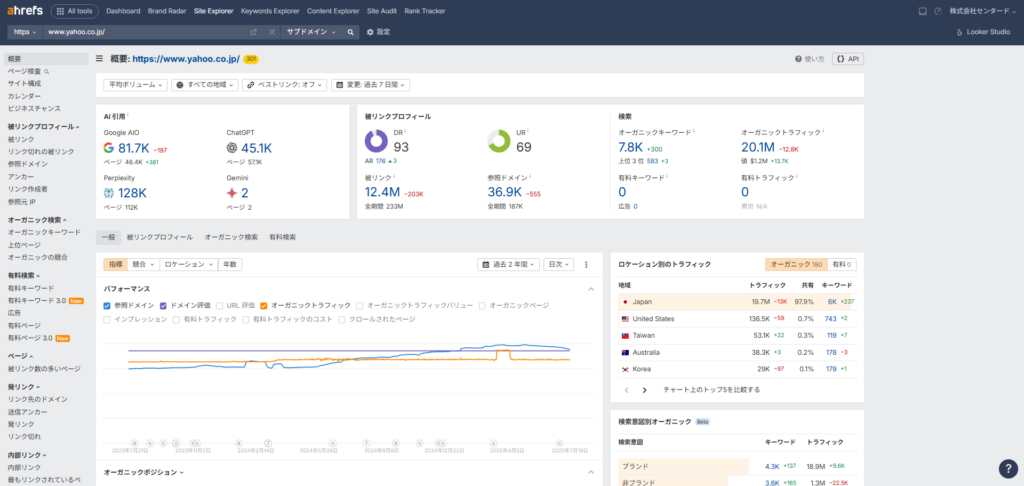Uncheck 参照ドメイン checkbox
Viewport: 1024px width, 486px height.
107,305
